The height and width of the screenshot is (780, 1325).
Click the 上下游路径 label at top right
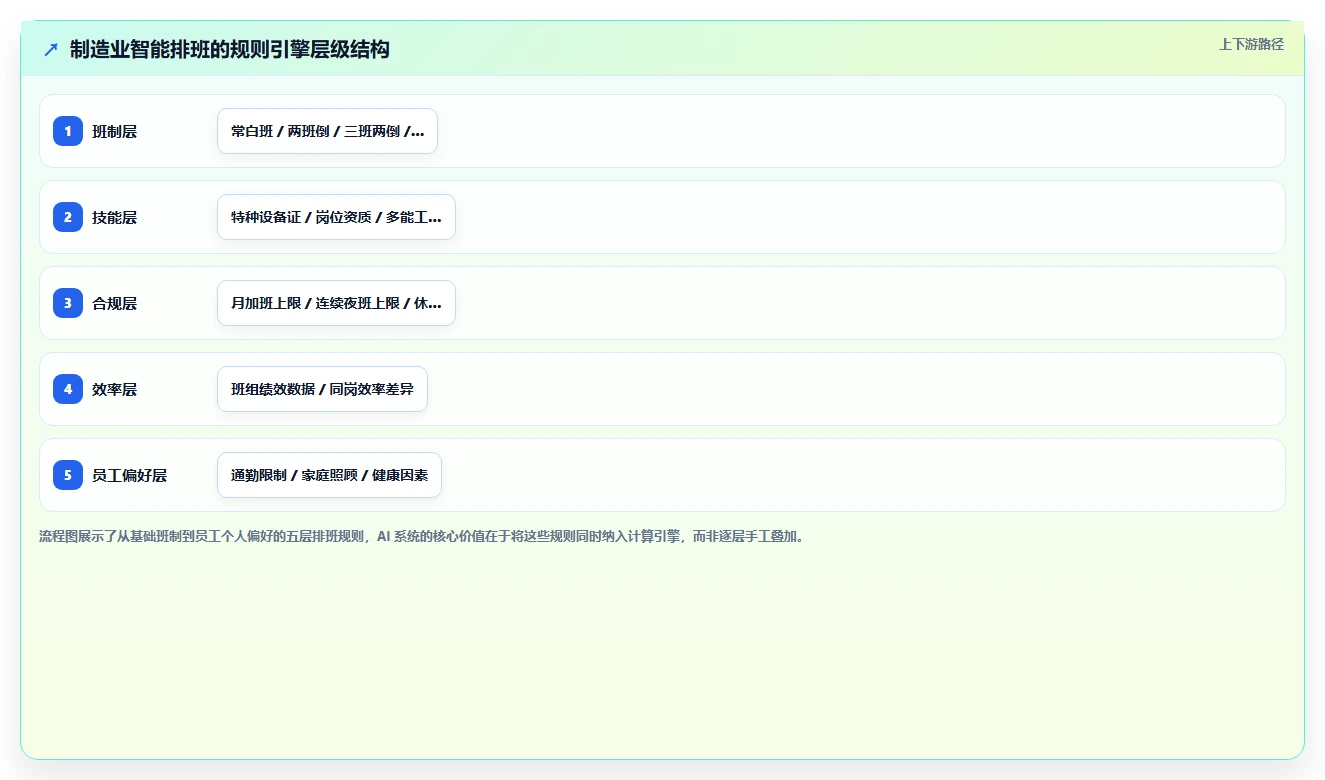1251,44
